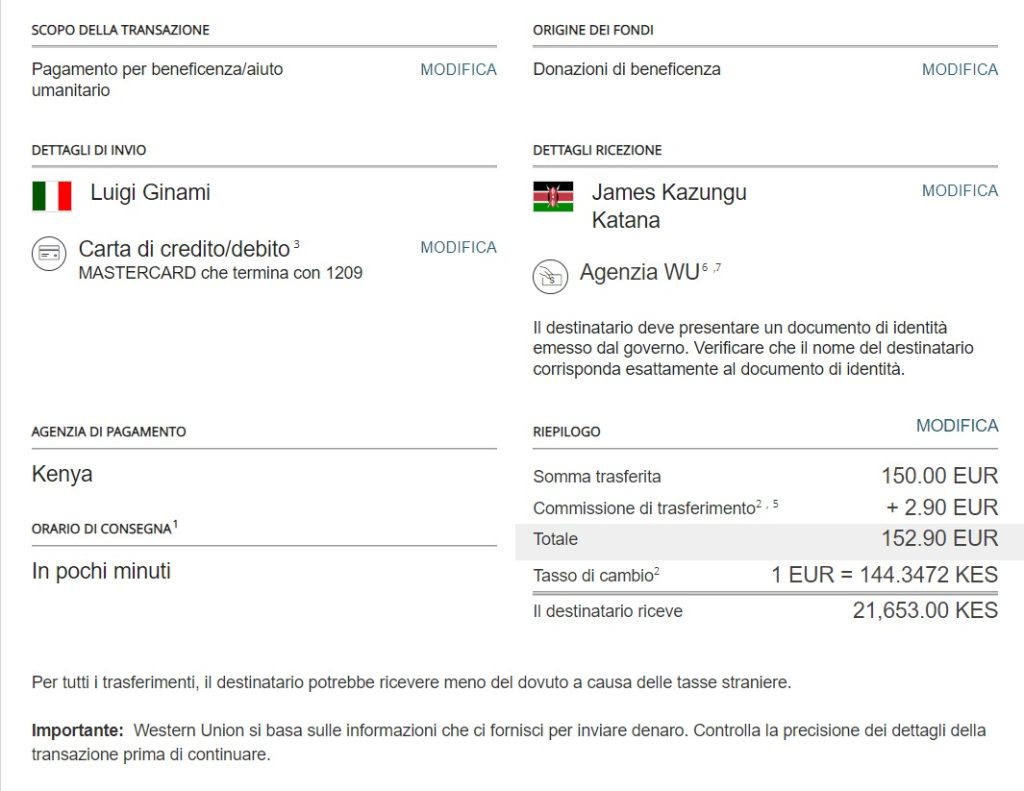Click the 21,653.00 KES recipient amount
1024x791 pixels.
pos(925,610)
